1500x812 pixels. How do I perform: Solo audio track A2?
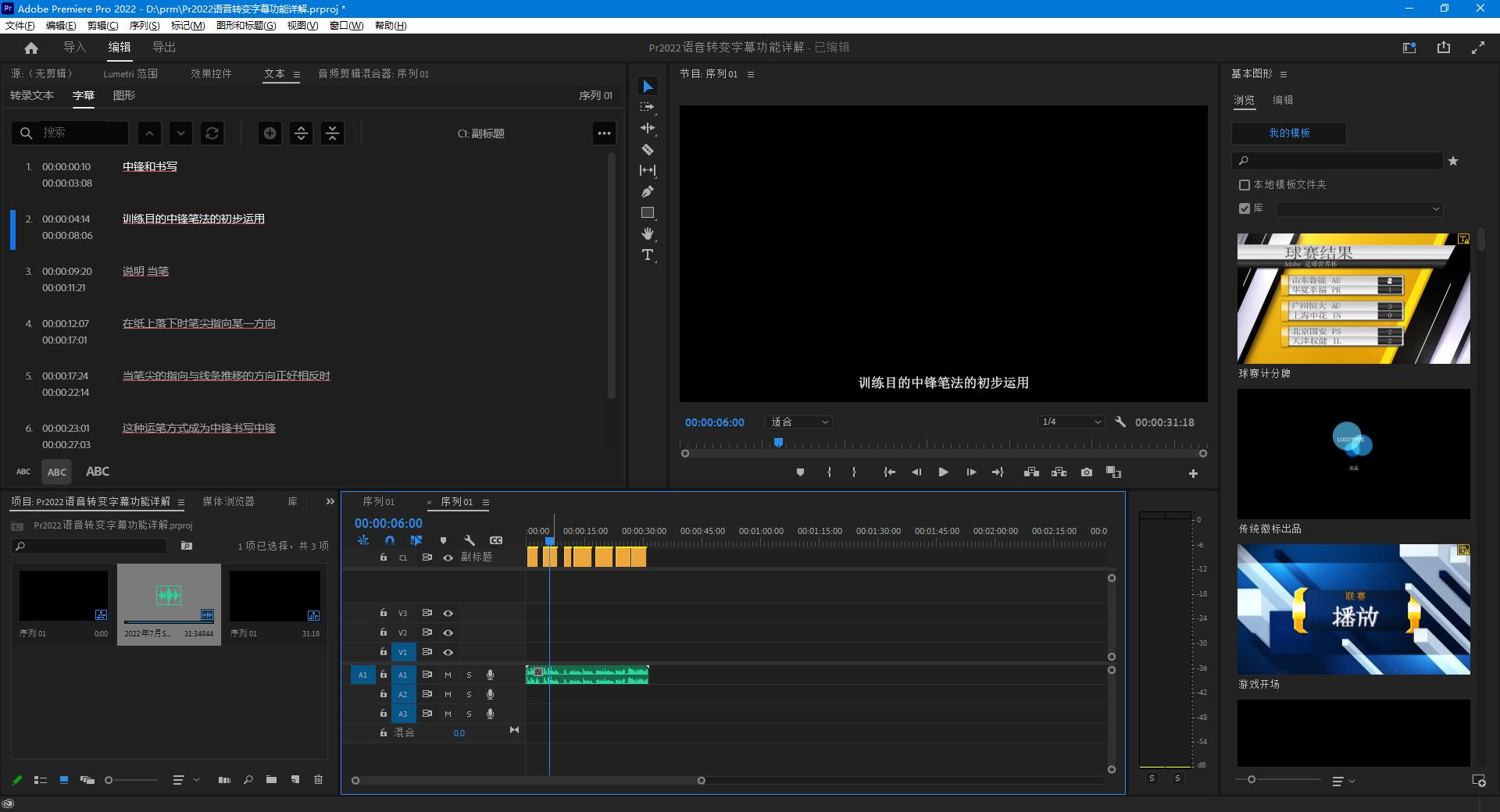pyautogui.click(x=469, y=694)
